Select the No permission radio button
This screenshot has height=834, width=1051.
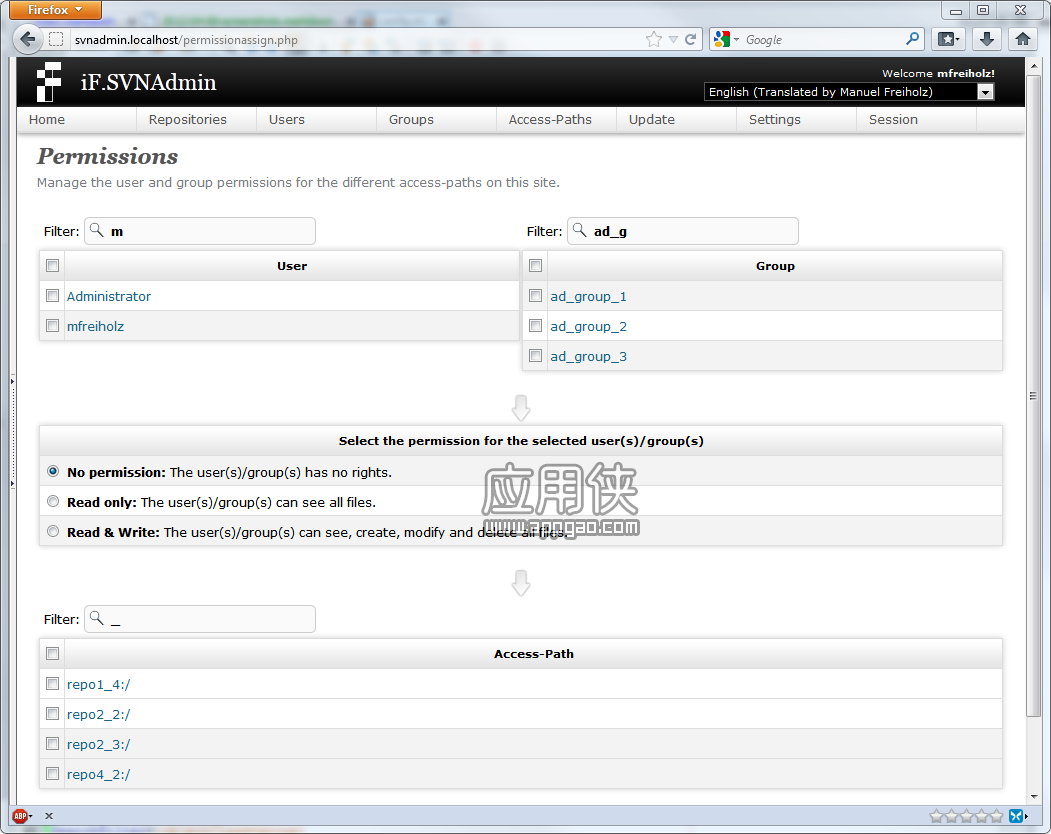53,471
